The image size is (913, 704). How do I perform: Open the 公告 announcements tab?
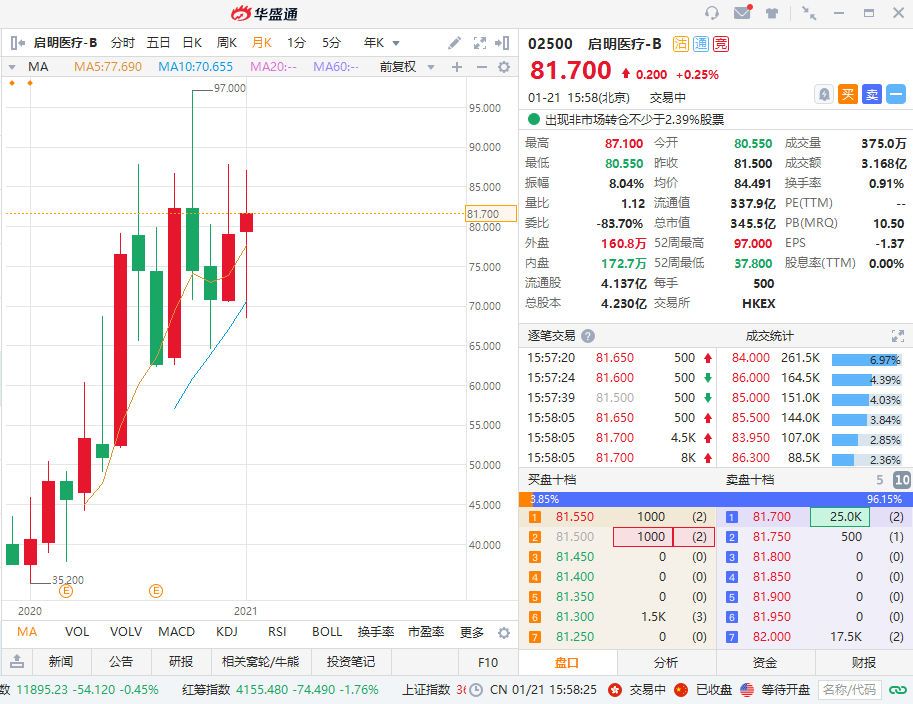pyautogui.click(x=121, y=661)
